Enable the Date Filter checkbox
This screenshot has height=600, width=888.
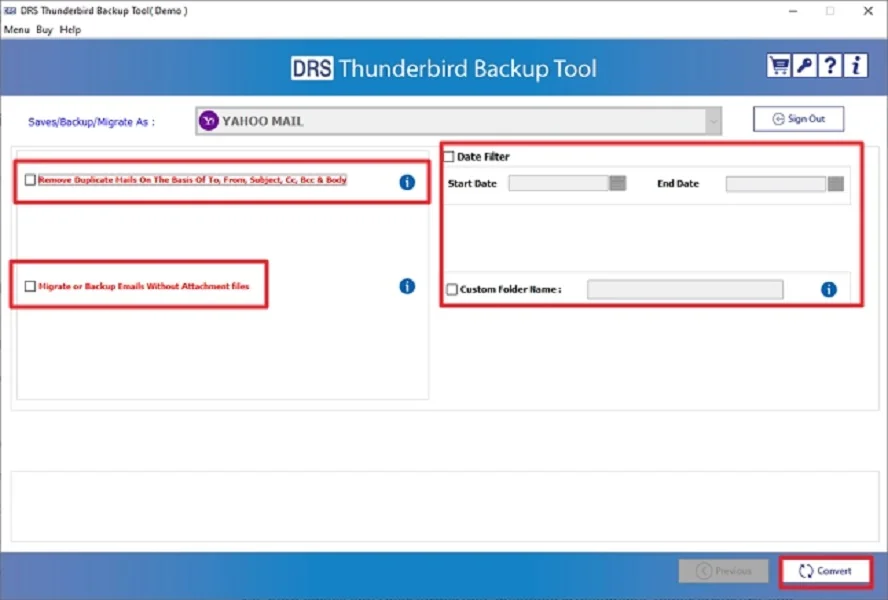[448, 156]
